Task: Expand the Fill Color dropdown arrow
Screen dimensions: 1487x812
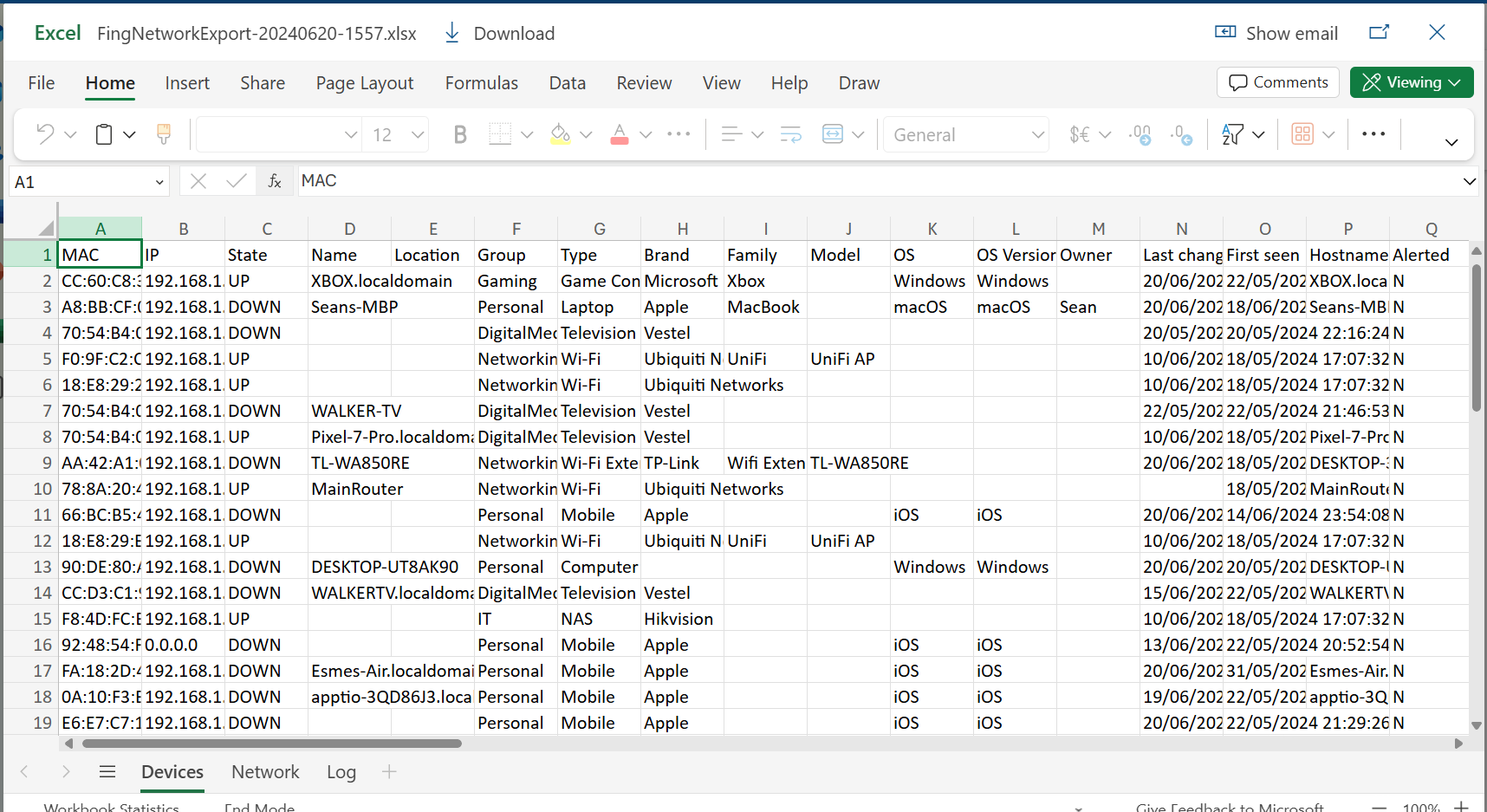Action: (586, 134)
